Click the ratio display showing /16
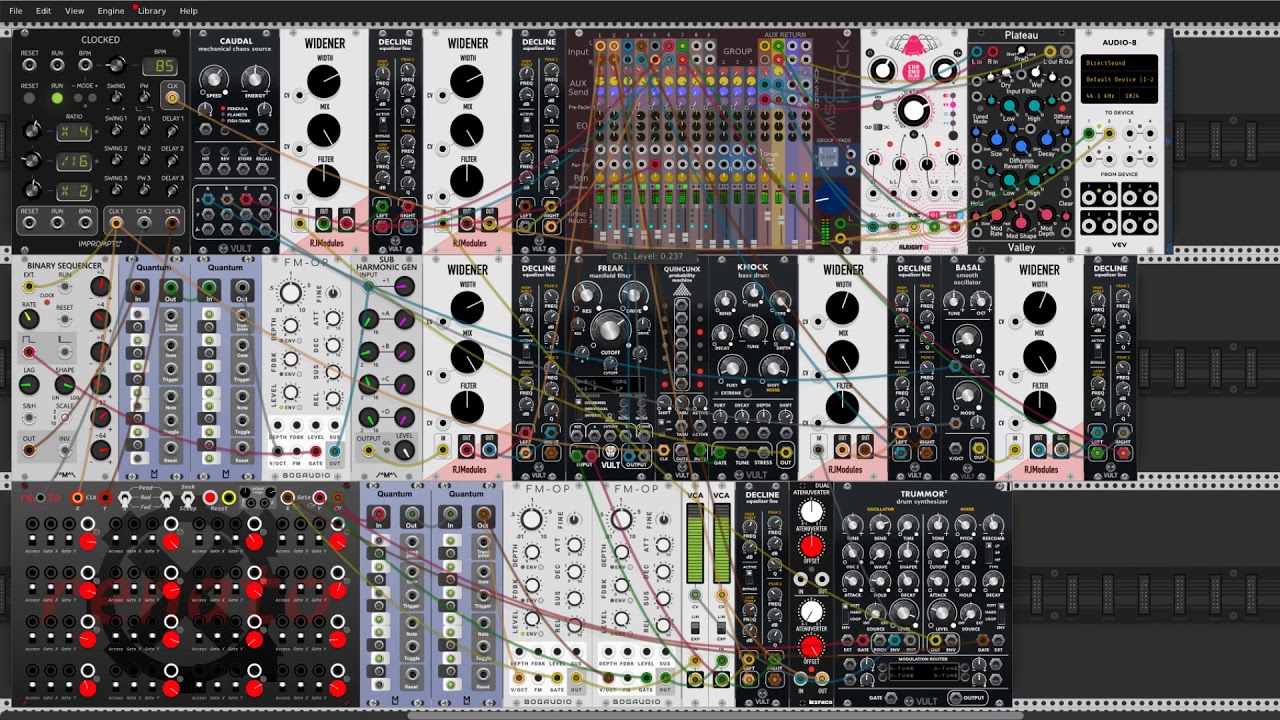 coord(74,161)
